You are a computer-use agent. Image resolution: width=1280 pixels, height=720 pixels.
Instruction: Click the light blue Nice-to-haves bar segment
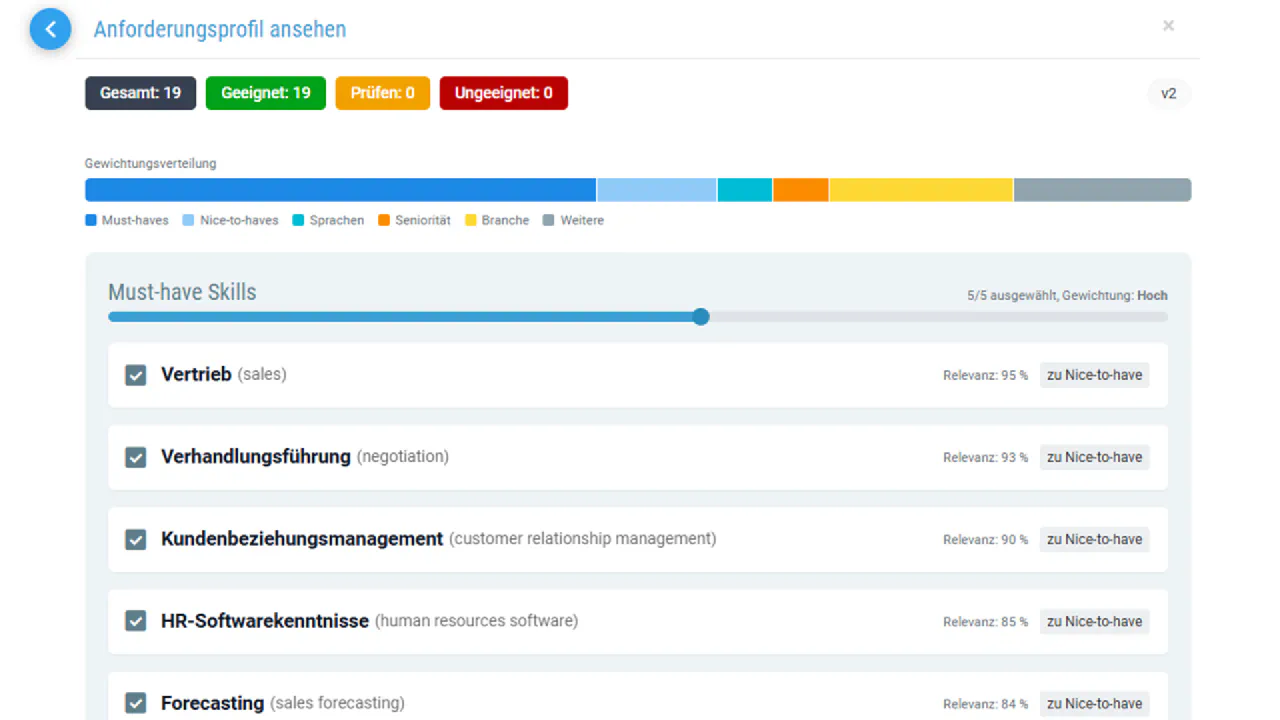(657, 190)
